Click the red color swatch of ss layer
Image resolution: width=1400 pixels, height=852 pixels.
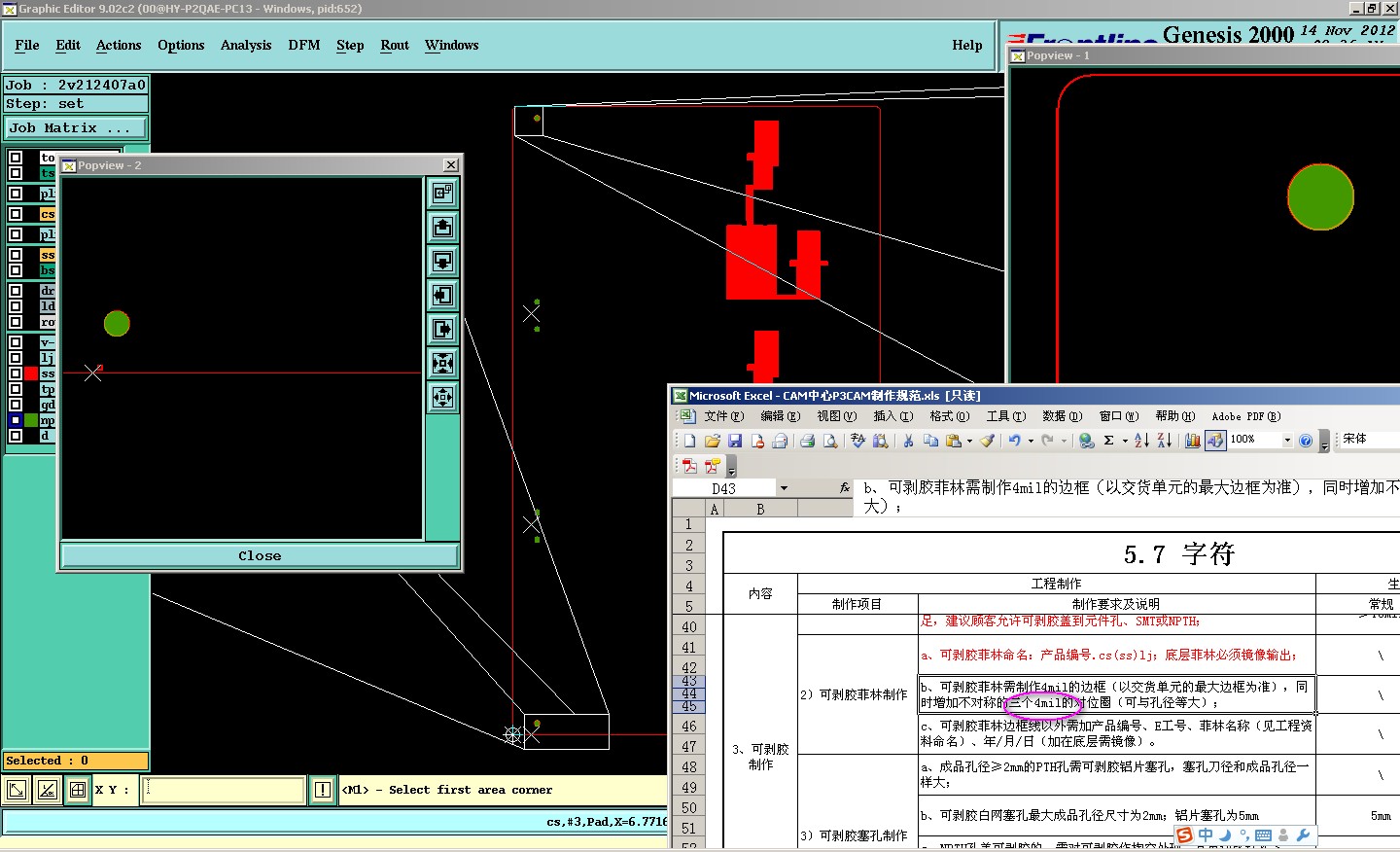coord(31,373)
